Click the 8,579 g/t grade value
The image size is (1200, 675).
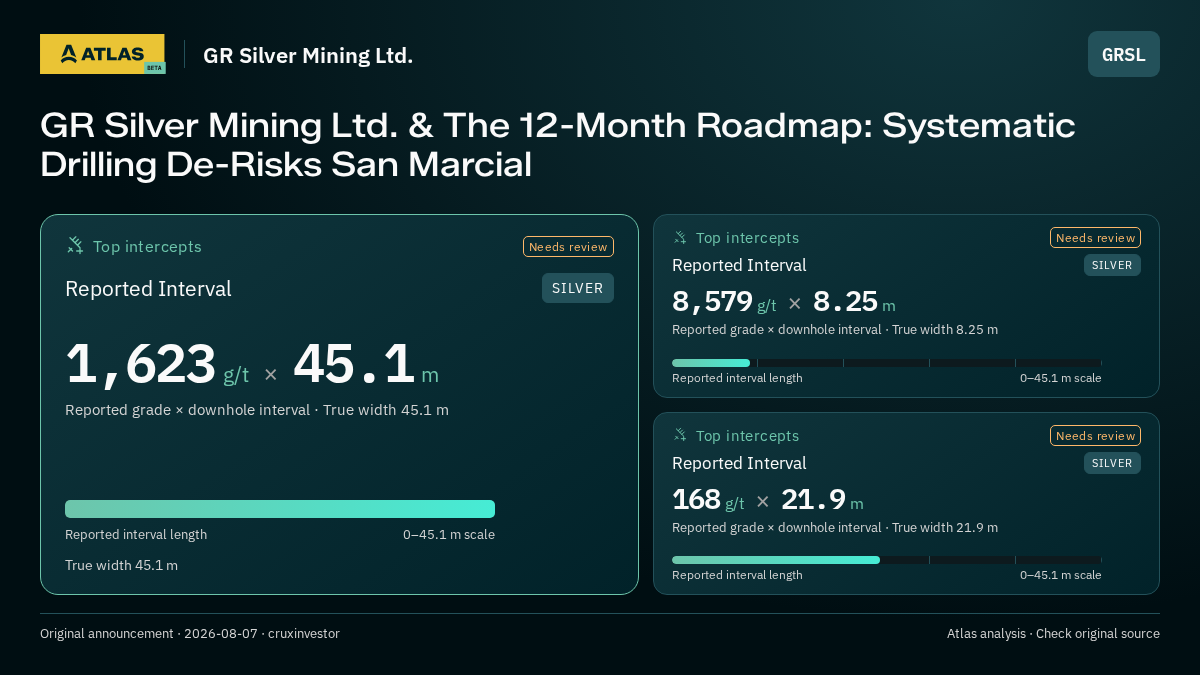724,302
